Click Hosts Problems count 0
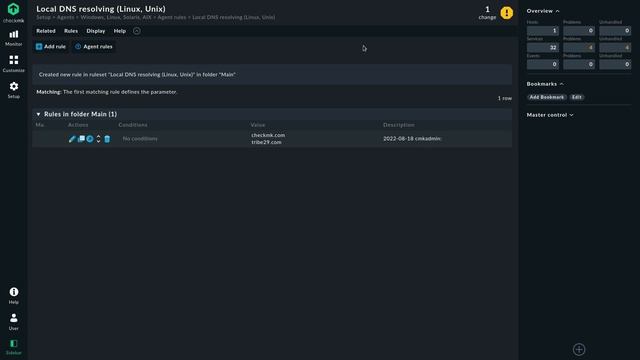The width and height of the screenshot is (640, 360). click(579, 31)
